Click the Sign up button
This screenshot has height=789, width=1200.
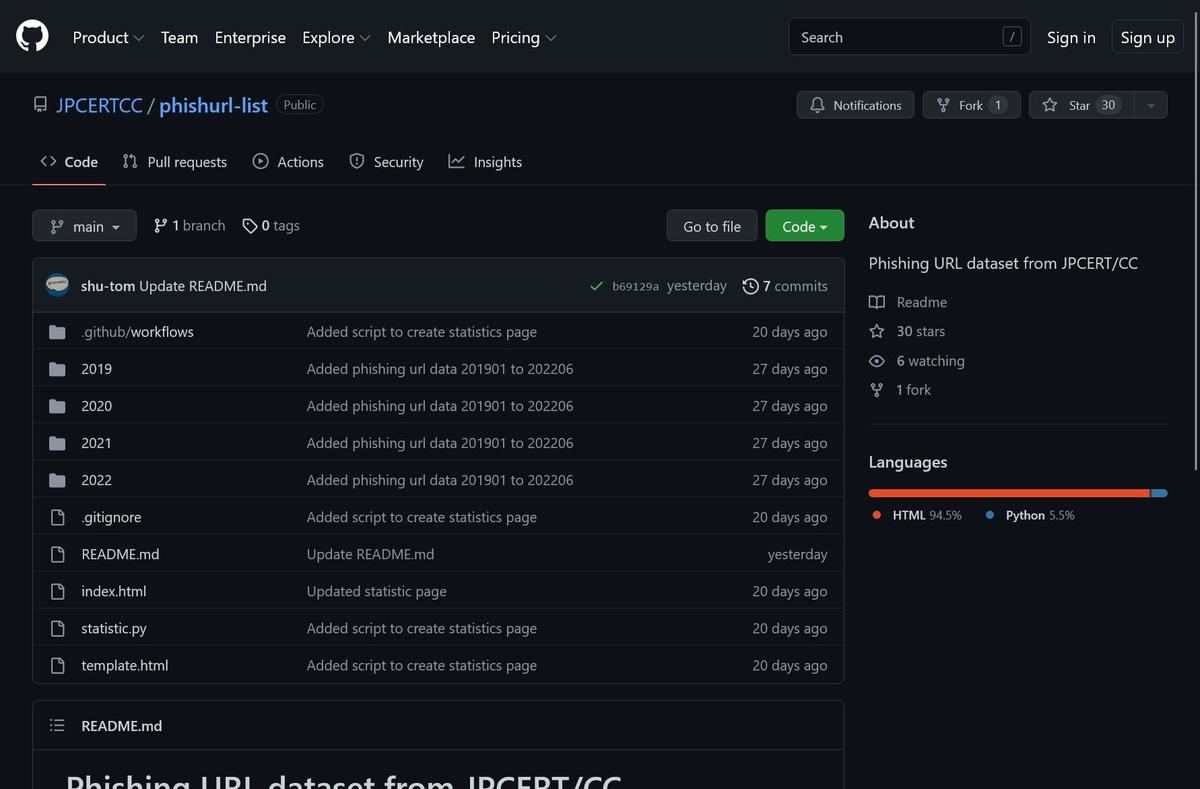(x=1147, y=37)
